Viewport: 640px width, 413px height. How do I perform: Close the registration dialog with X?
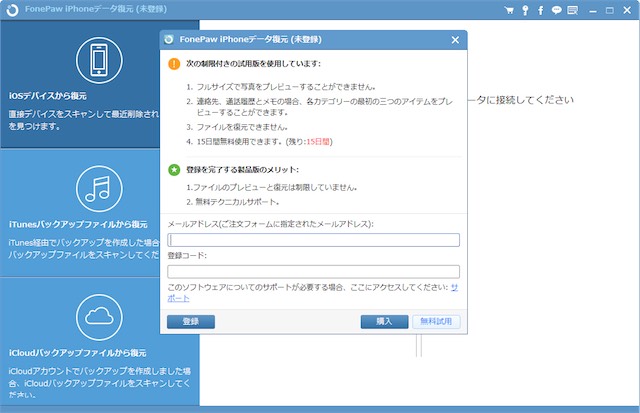[456, 40]
